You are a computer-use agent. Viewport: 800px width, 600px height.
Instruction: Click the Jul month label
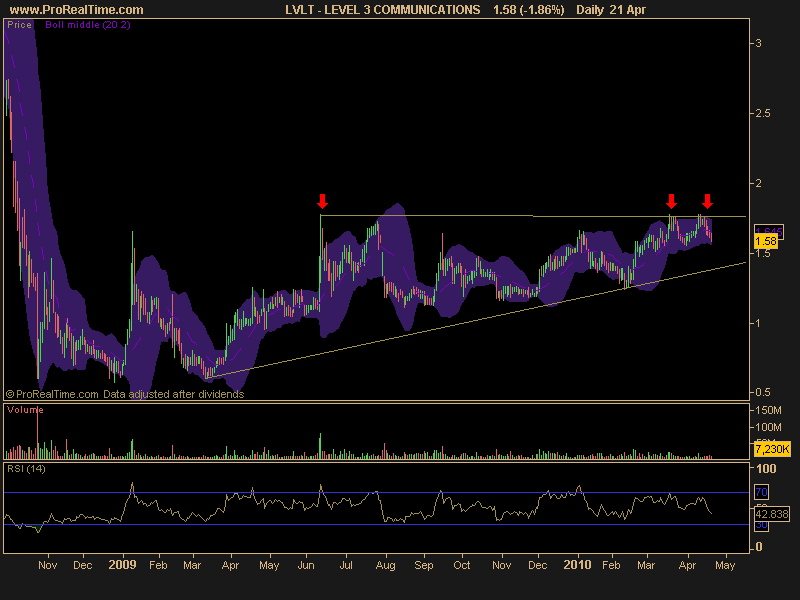tap(346, 565)
